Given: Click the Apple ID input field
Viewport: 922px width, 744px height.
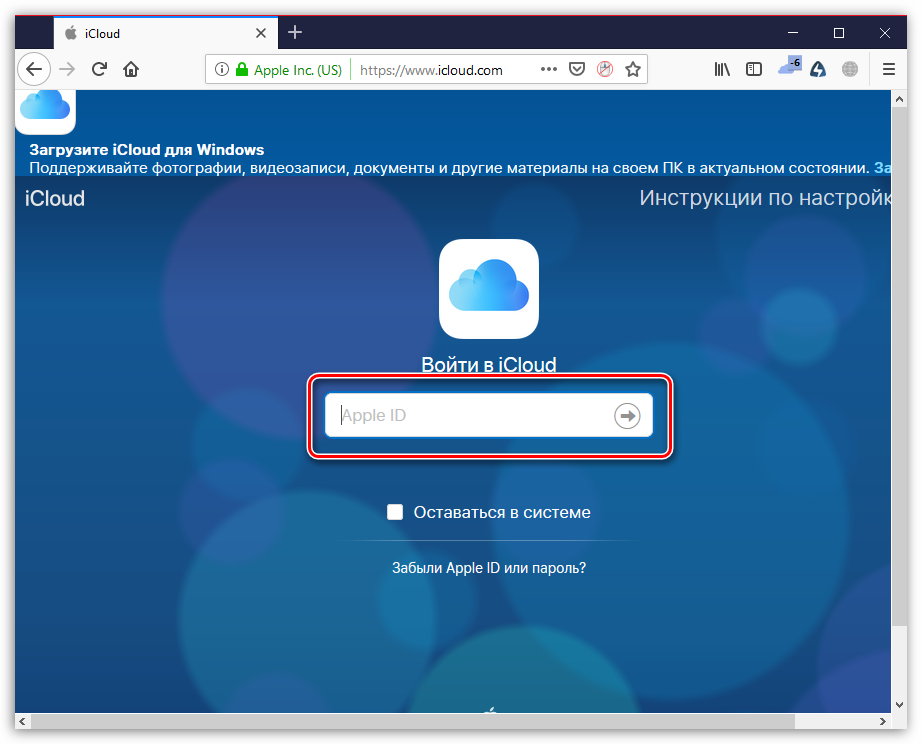Looking at the screenshot, I should [489, 415].
